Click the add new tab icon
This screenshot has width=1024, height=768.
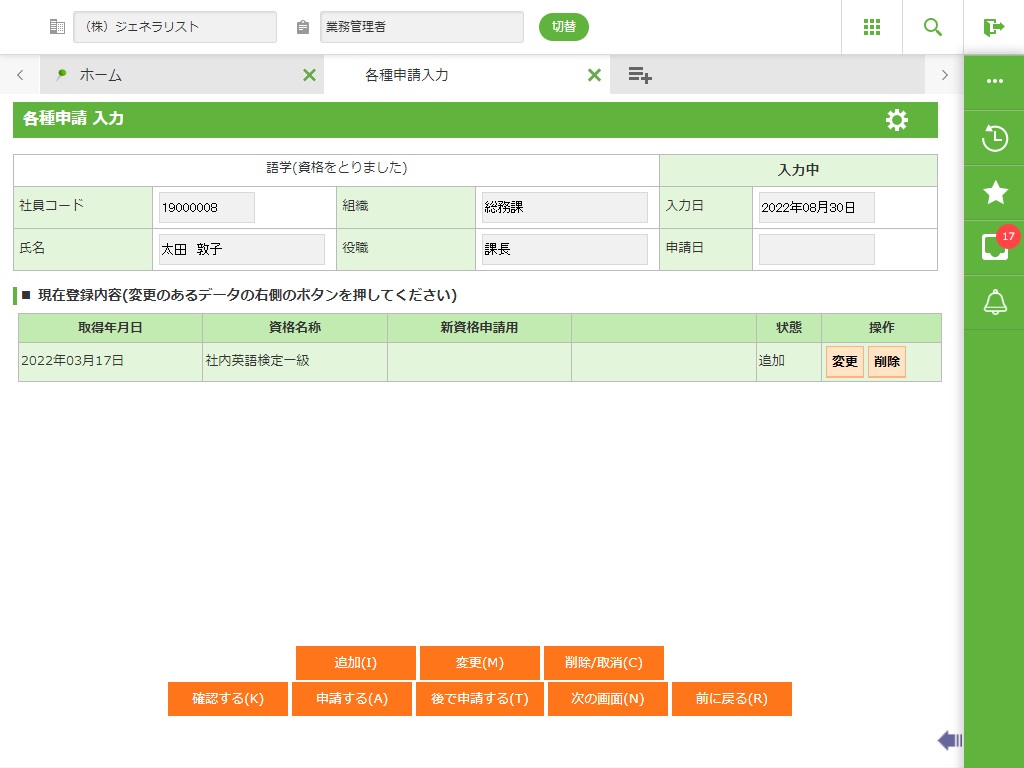click(640, 75)
